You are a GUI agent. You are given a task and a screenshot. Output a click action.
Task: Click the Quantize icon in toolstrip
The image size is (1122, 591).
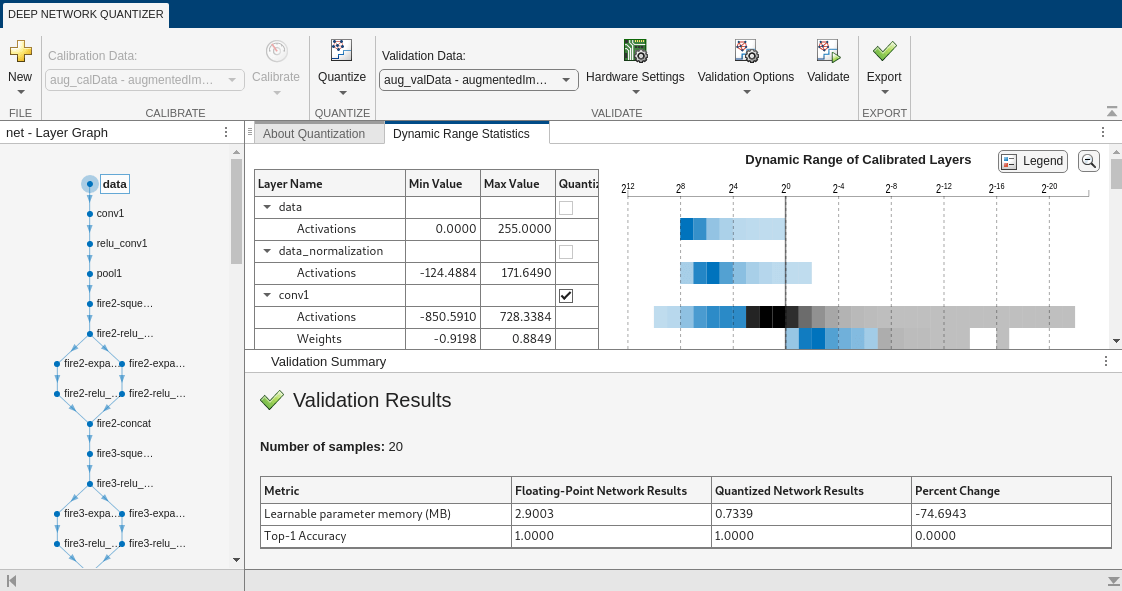pos(342,51)
